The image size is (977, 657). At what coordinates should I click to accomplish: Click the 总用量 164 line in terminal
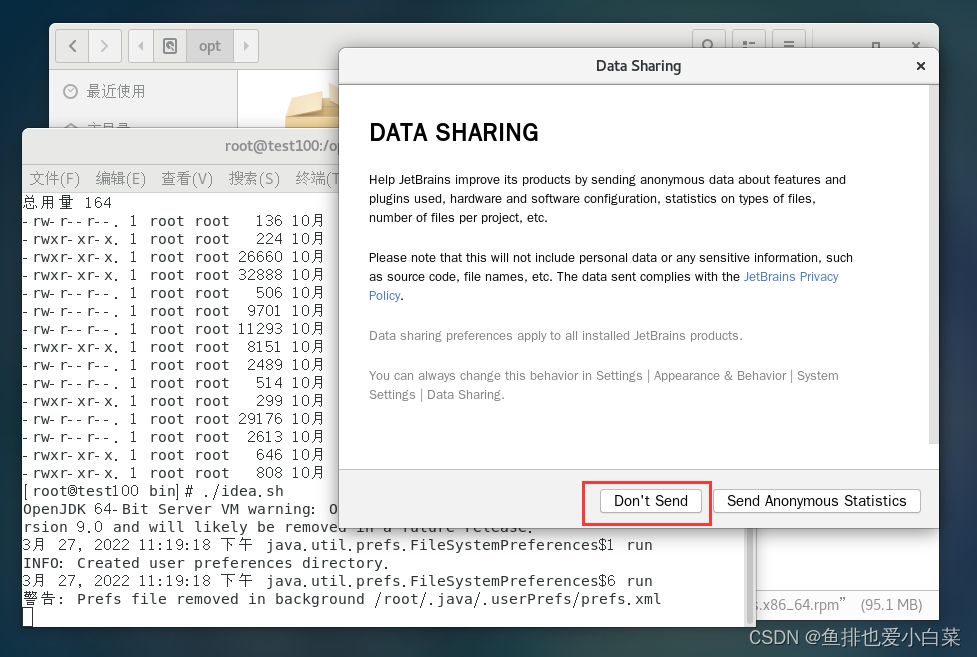tap(67, 203)
